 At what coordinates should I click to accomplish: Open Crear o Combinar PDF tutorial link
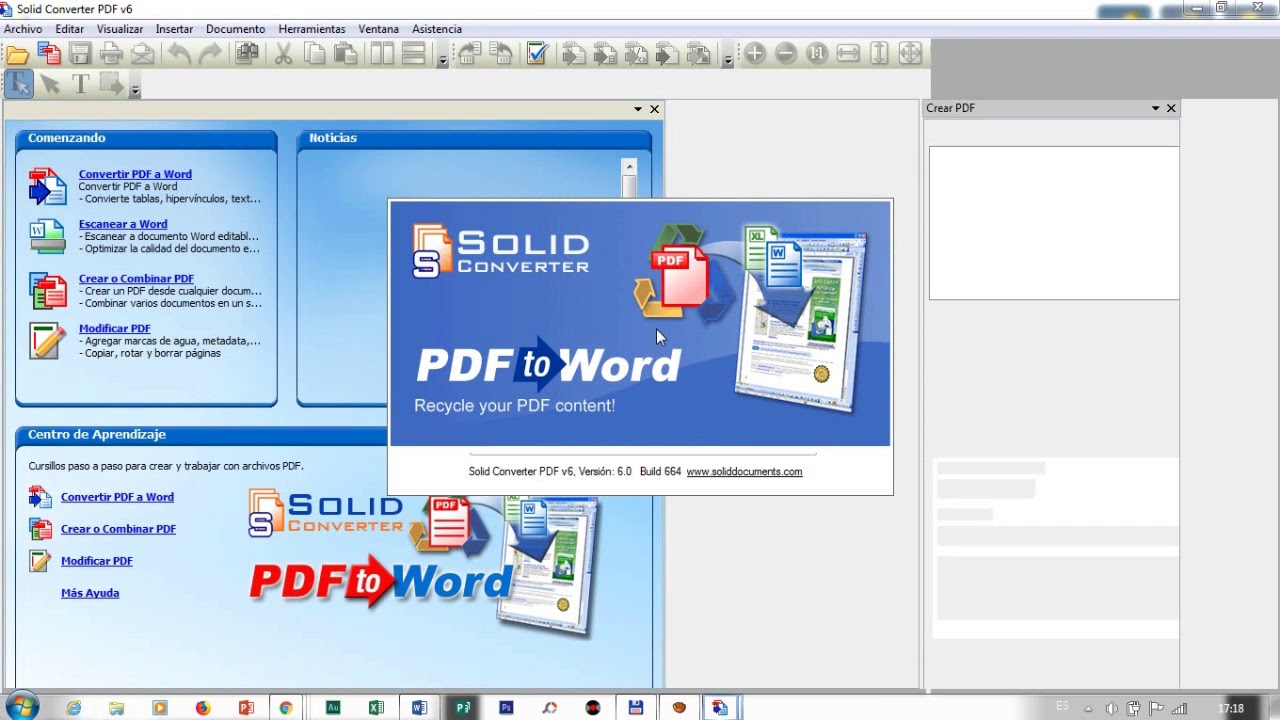tap(118, 529)
